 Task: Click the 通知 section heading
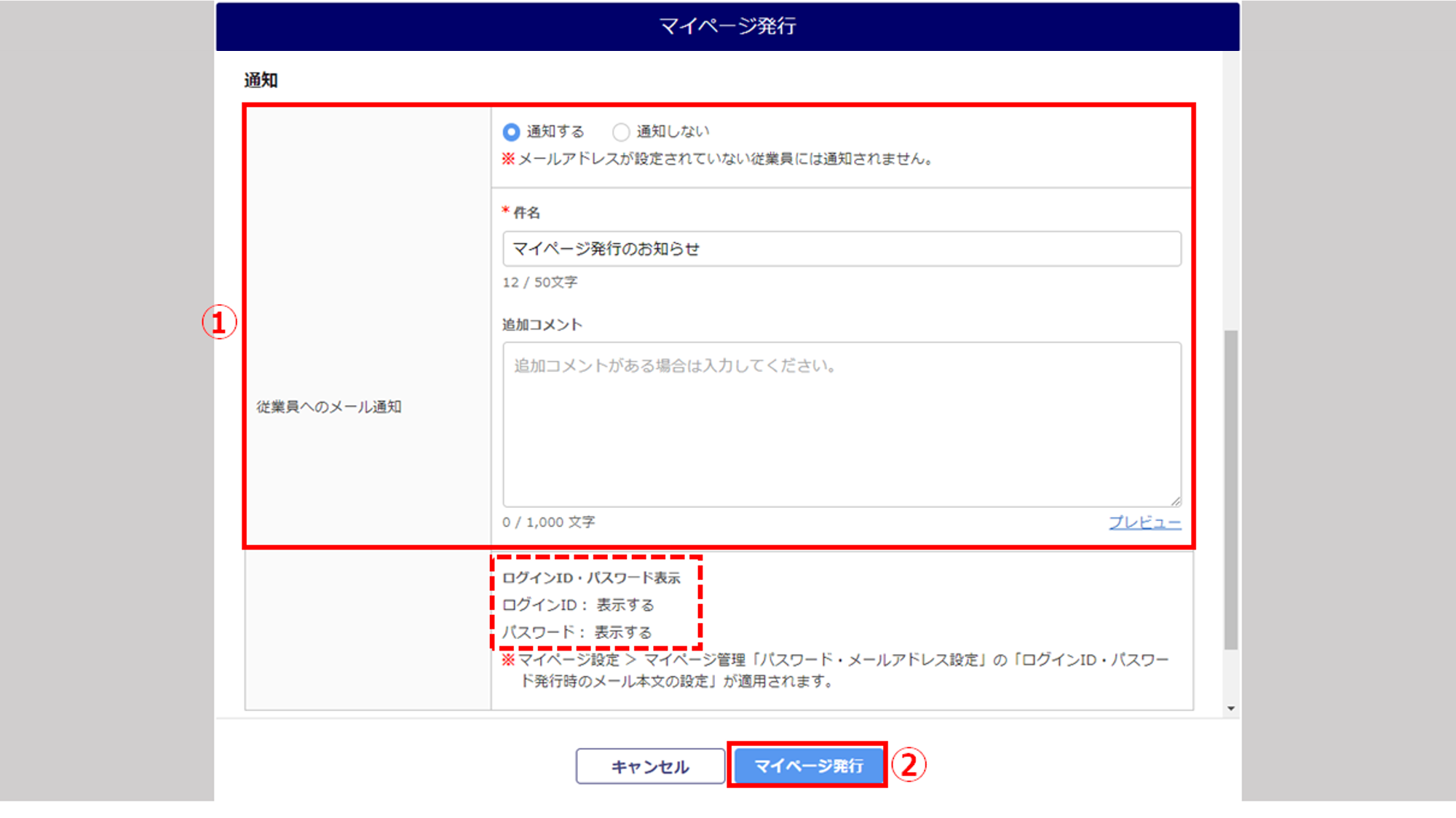click(261, 80)
